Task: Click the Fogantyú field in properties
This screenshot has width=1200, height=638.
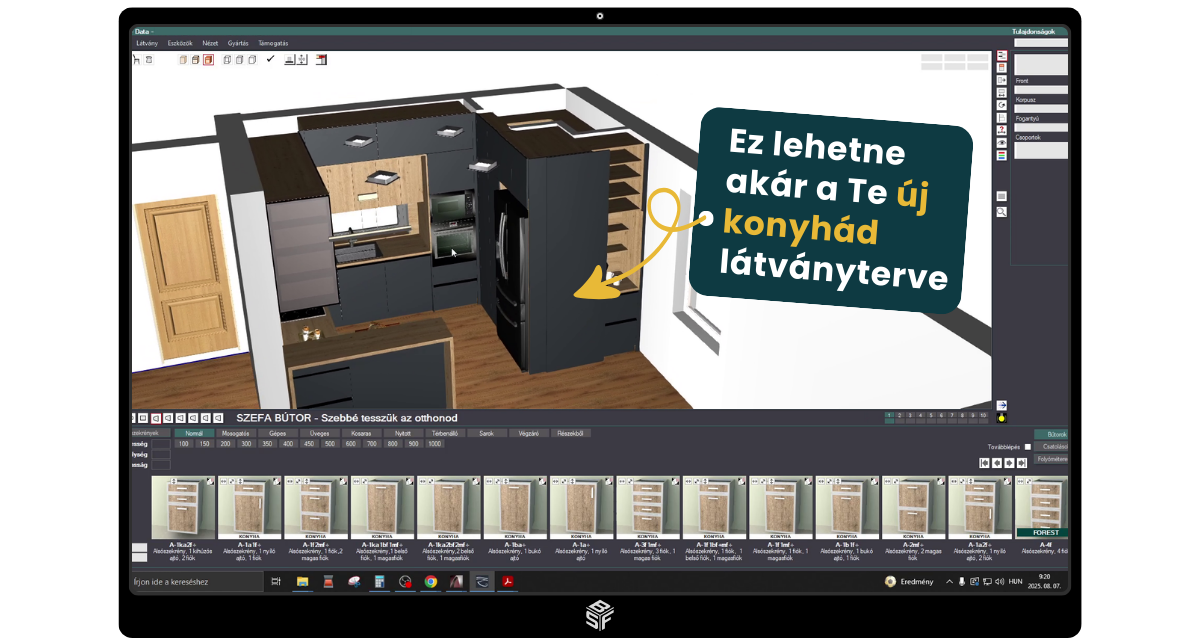Action: coord(1041,127)
